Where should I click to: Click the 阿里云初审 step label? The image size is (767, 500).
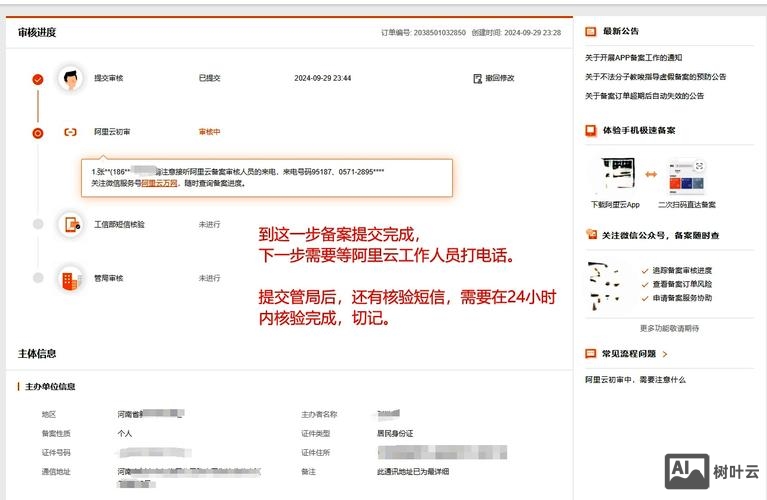(x=112, y=132)
